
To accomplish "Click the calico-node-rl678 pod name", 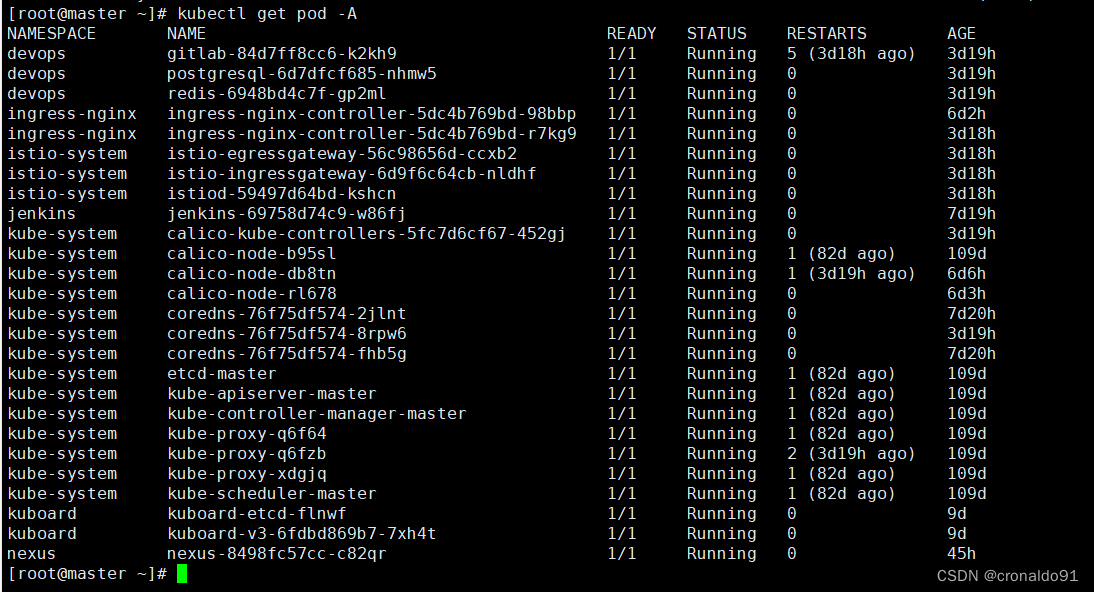I will click(x=251, y=294).
